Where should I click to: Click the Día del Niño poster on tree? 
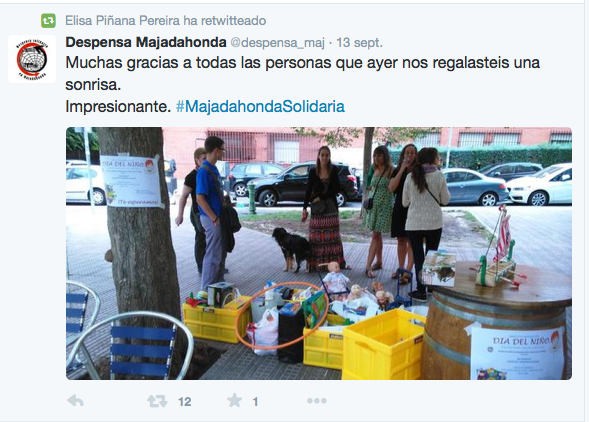(x=131, y=181)
